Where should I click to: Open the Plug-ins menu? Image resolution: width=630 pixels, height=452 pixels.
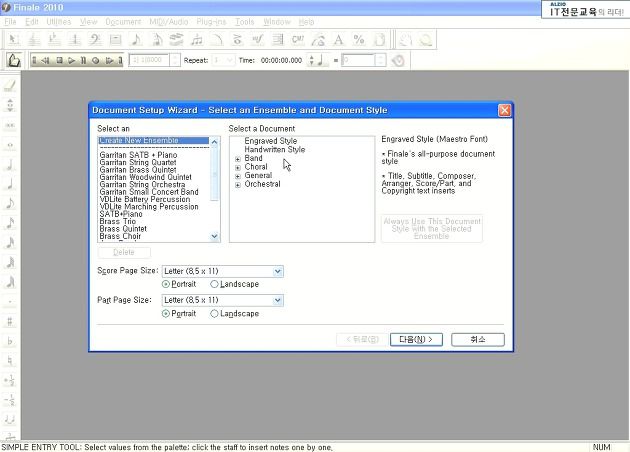211,22
